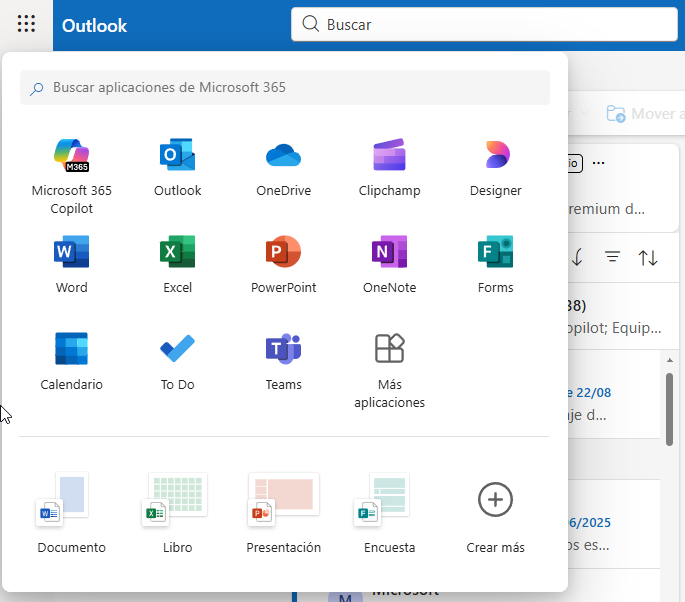The width and height of the screenshot is (685, 602).
Task: Open To Do app
Action: coord(177,362)
